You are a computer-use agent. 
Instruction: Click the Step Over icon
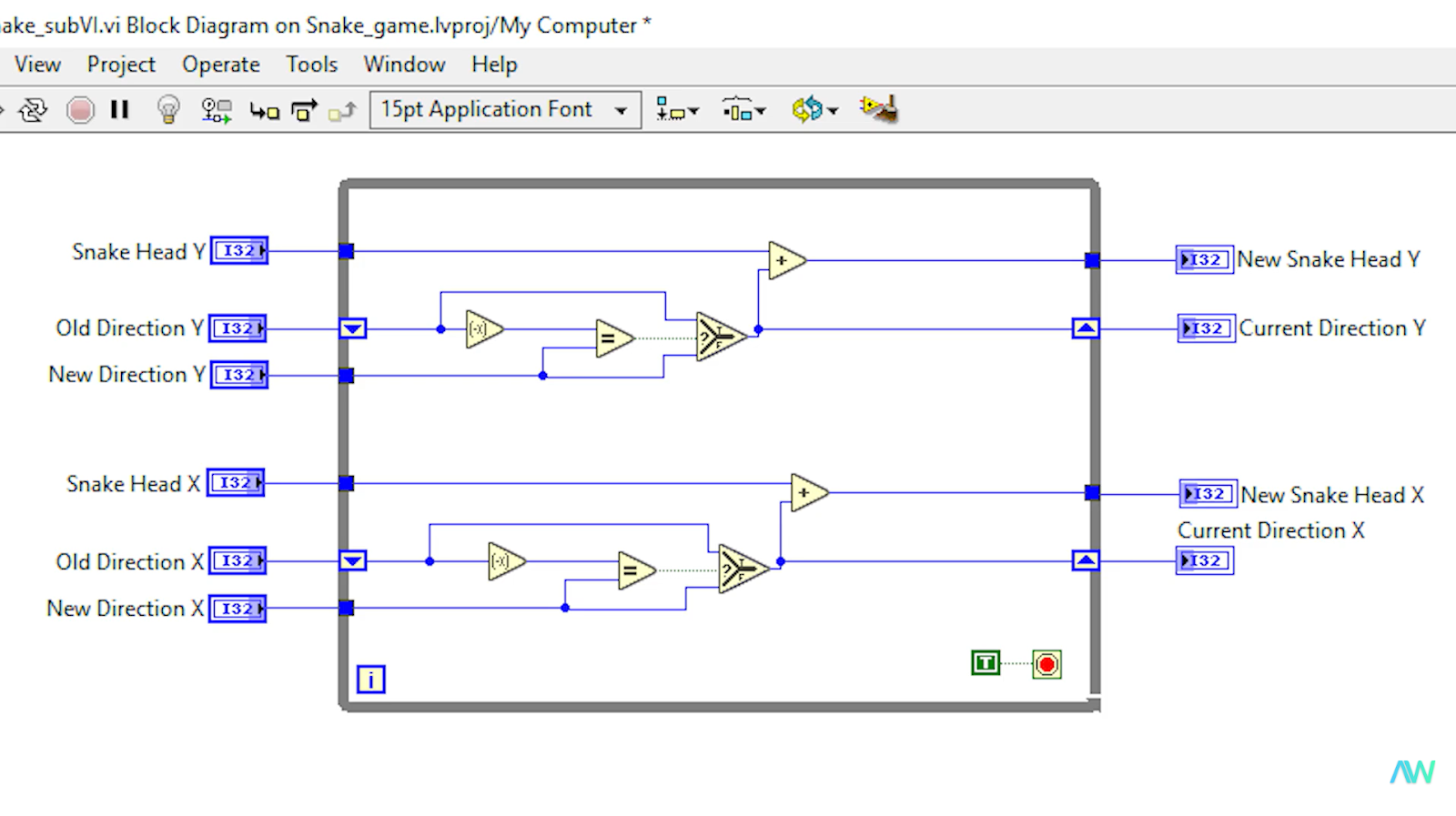(304, 110)
